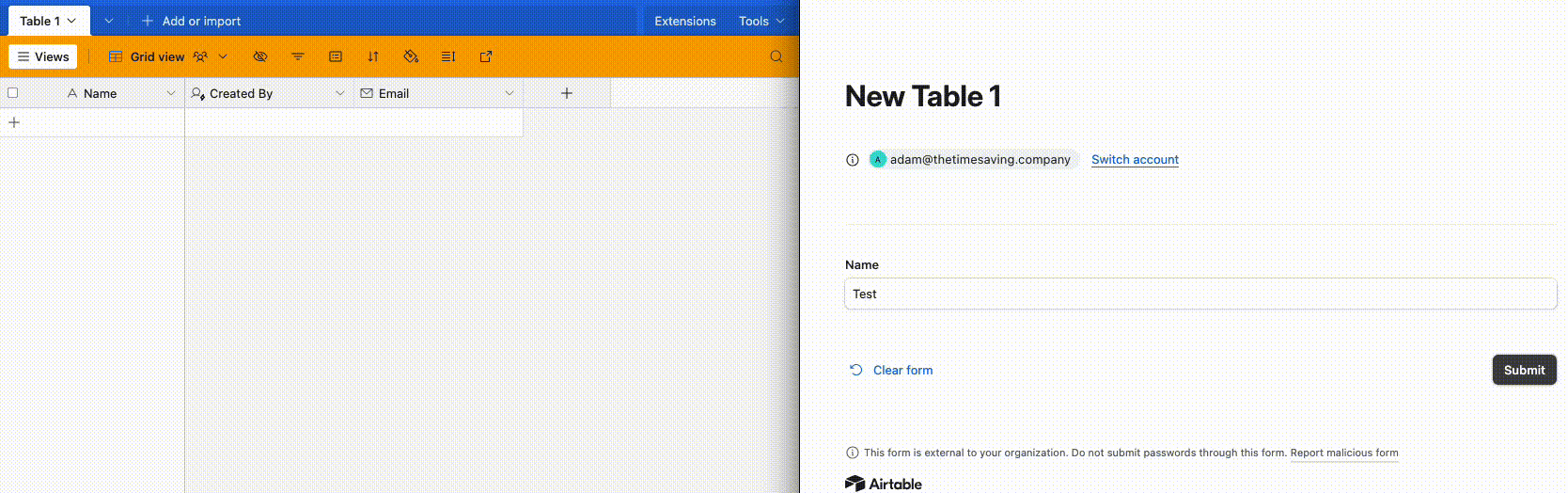This screenshot has width=1568, height=493.
Task: Click Clear form
Action: click(891, 370)
